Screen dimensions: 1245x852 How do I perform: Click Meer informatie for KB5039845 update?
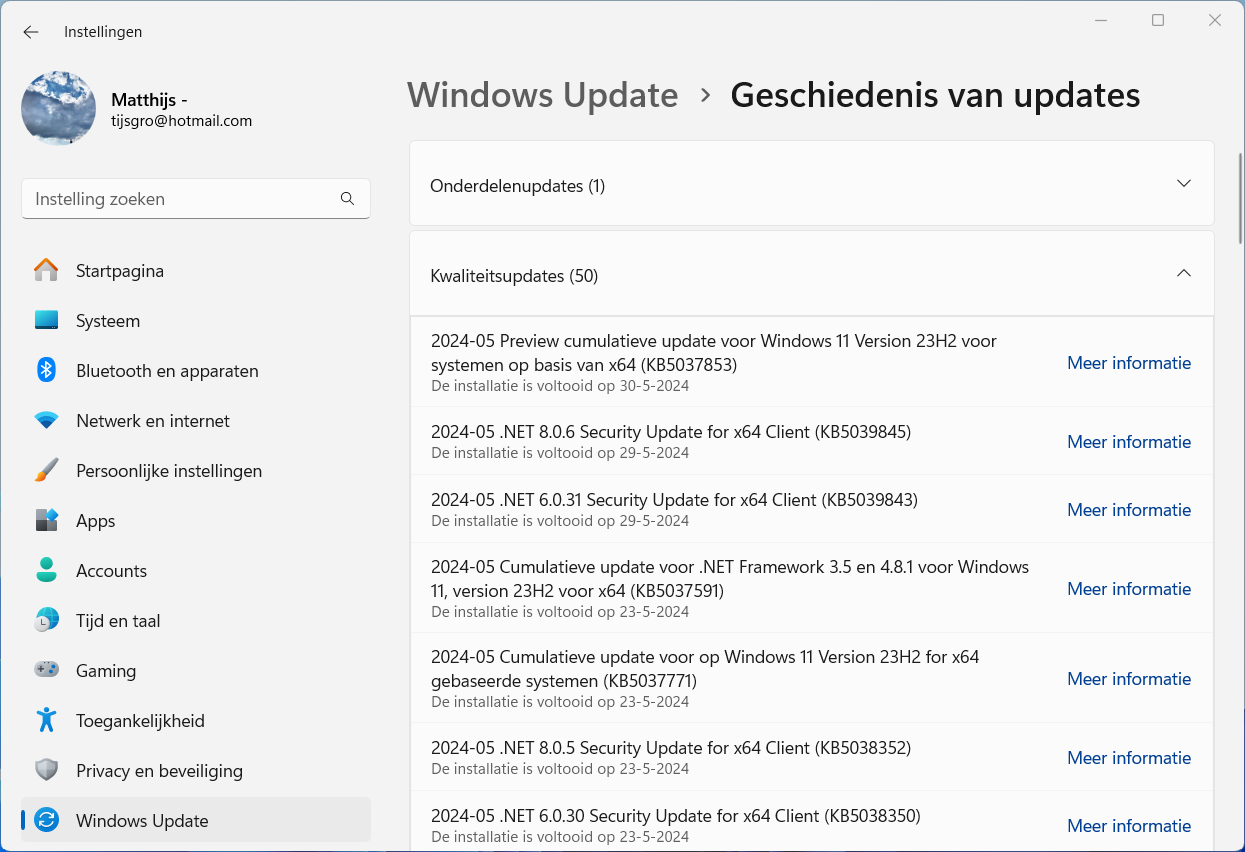pyautogui.click(x=1128, y=442)
